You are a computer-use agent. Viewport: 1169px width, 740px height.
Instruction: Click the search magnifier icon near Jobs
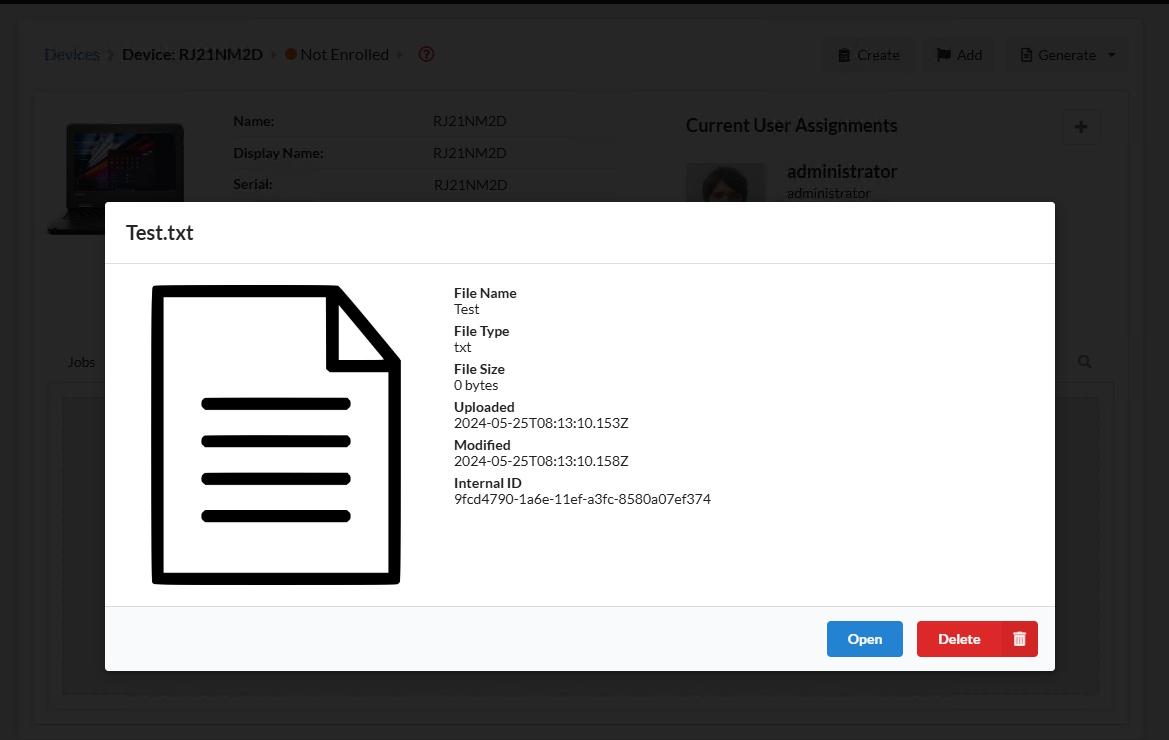click(x=1084, y=362)
